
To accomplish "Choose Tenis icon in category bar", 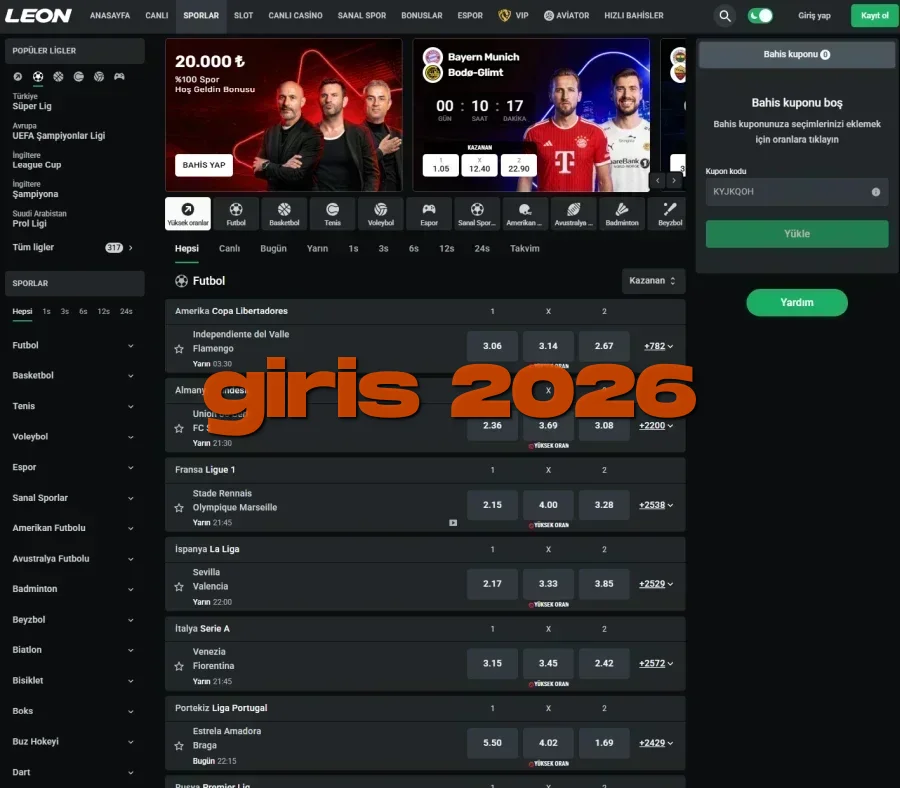I will [332, 214].
